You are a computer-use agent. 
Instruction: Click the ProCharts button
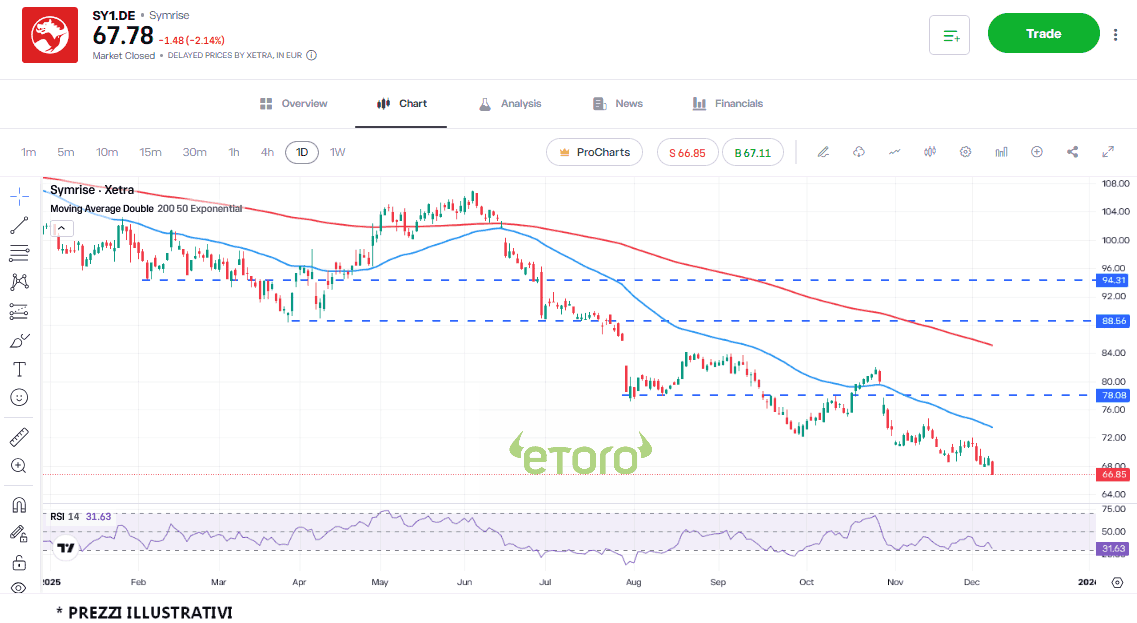coord(594,152)
